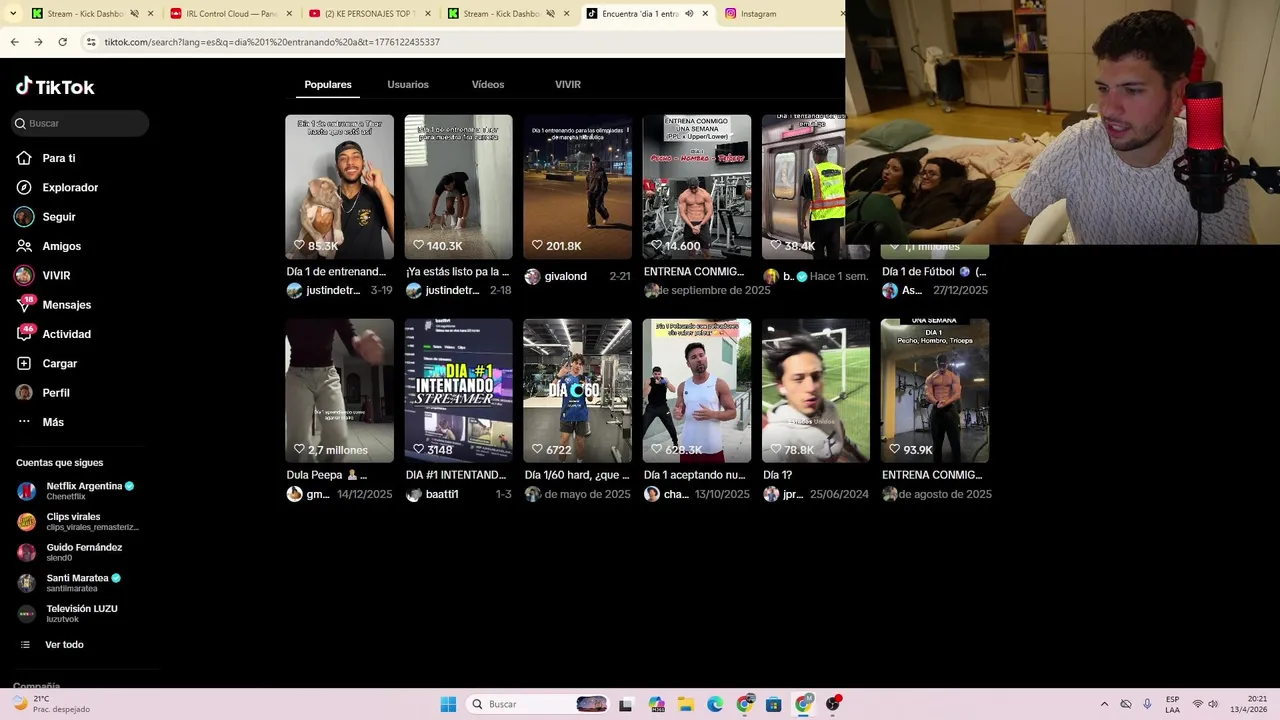Open VIVIR live from sidebar
This screenshot has height=720, width=1280.
pos(44,275)
